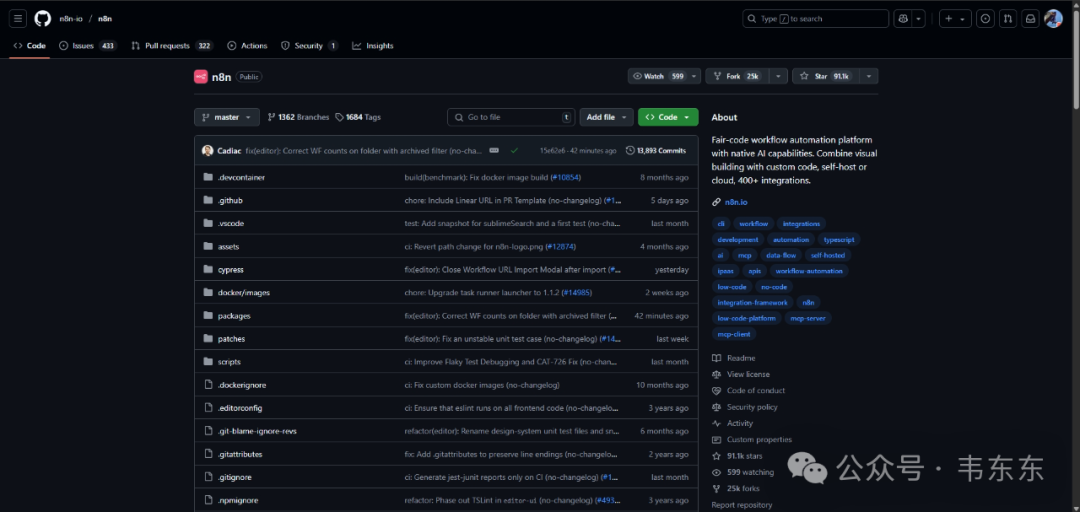Open the Security tab

pyautogui.click(x=309, y=45)
